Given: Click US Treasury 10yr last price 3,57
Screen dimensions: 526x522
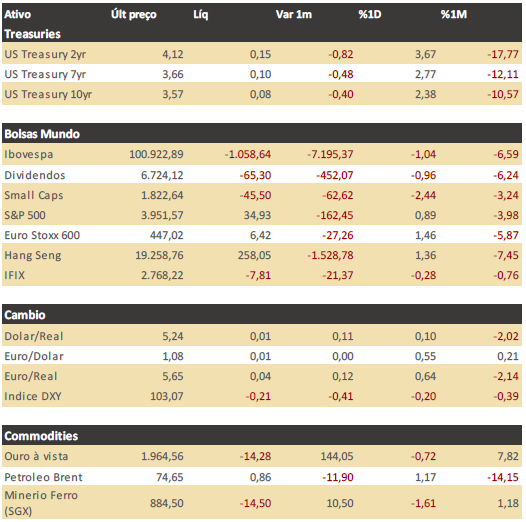Looking at the screenshot, I should 173,94.
